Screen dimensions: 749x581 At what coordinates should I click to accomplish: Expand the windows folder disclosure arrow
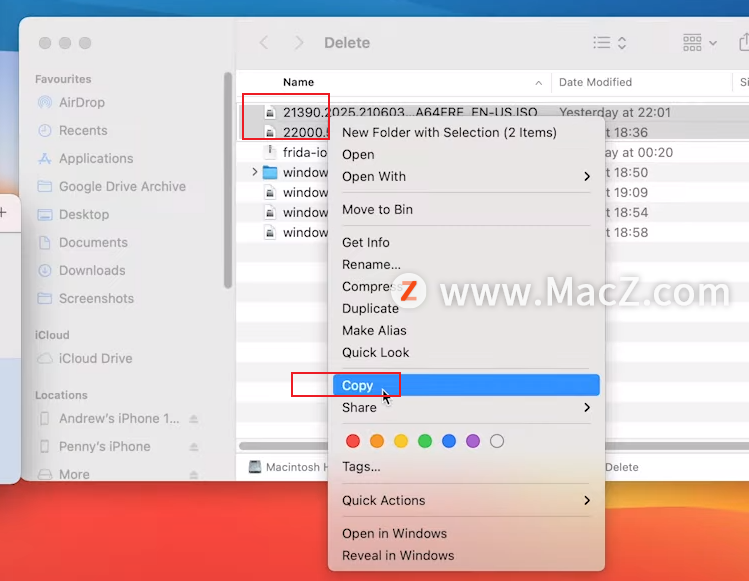[x=255, y=172]
